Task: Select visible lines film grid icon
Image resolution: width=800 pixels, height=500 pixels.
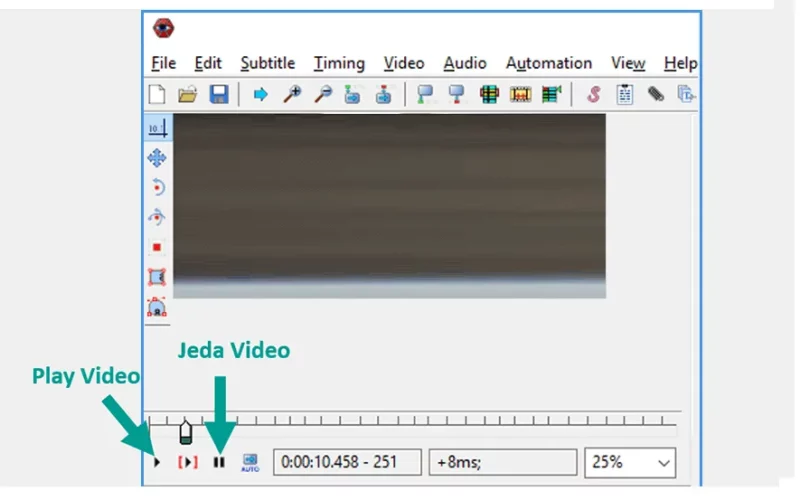Action: (489, 94)
